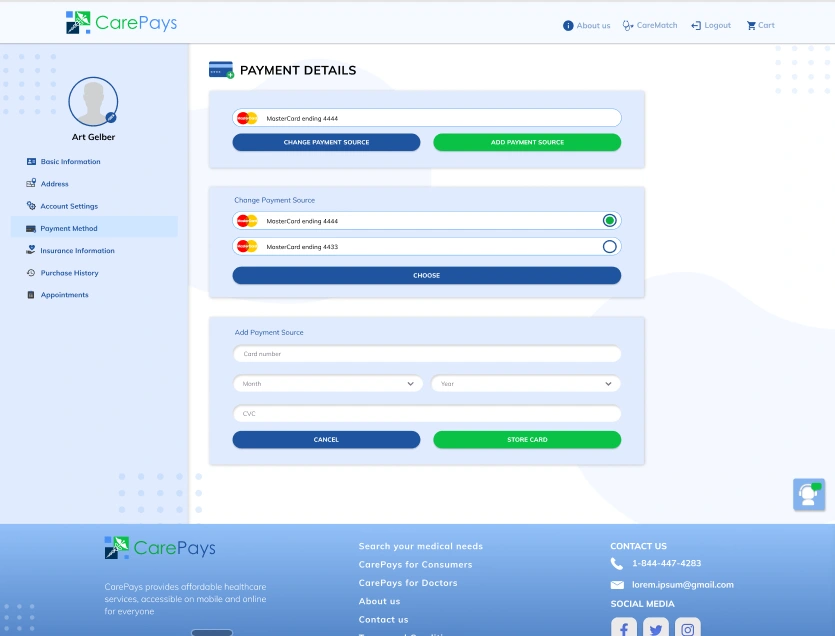Open the Instagram social media icon
Screen dimensions: 835x636
click(687, 629)
